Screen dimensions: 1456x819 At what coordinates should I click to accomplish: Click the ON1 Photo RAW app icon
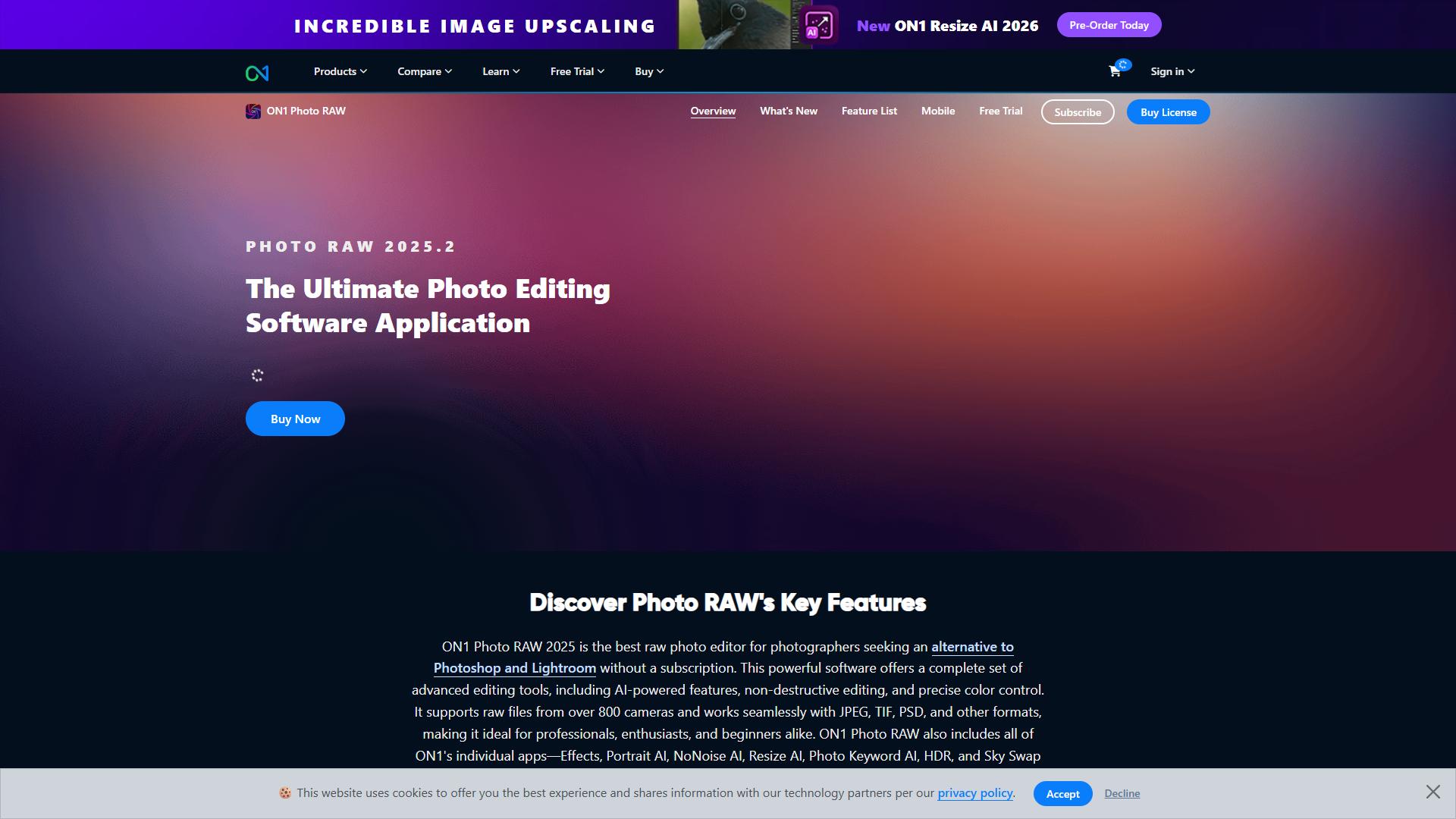pyautogui.click(x=253, y=111)
